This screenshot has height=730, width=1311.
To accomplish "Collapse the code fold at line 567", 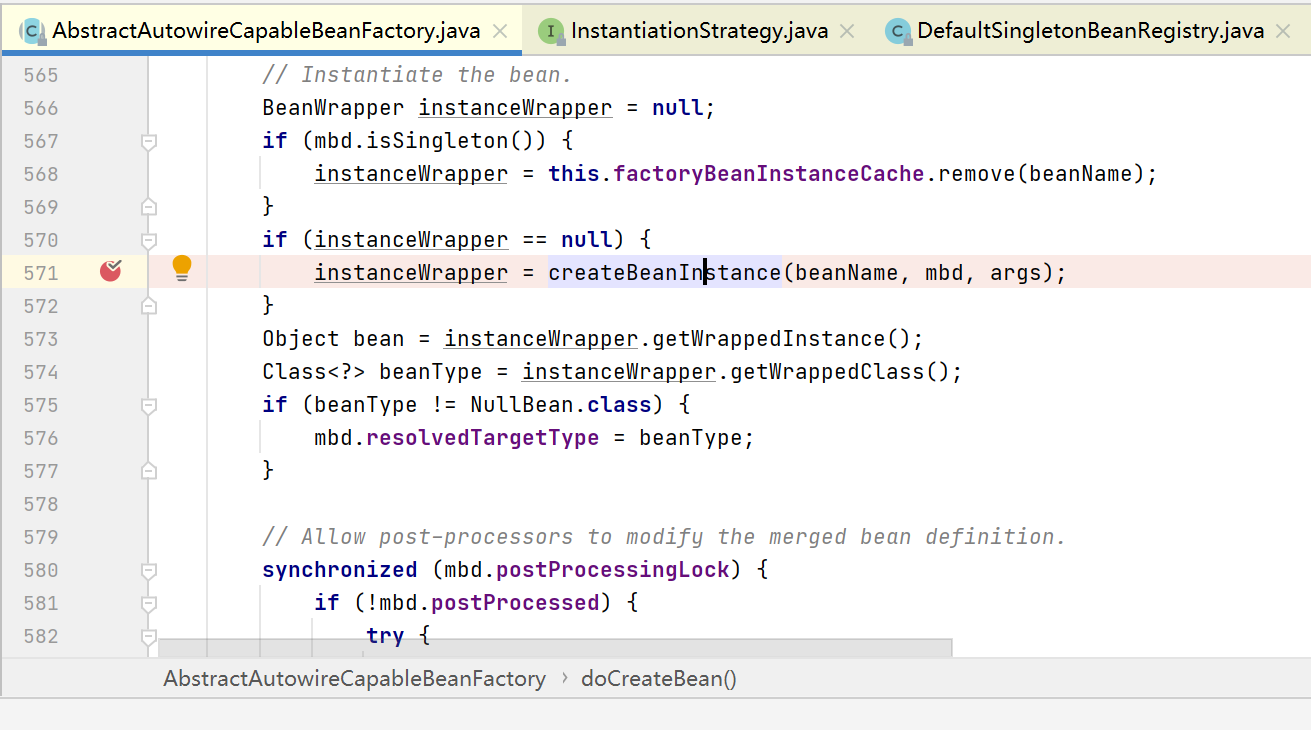I will point(148,142).
